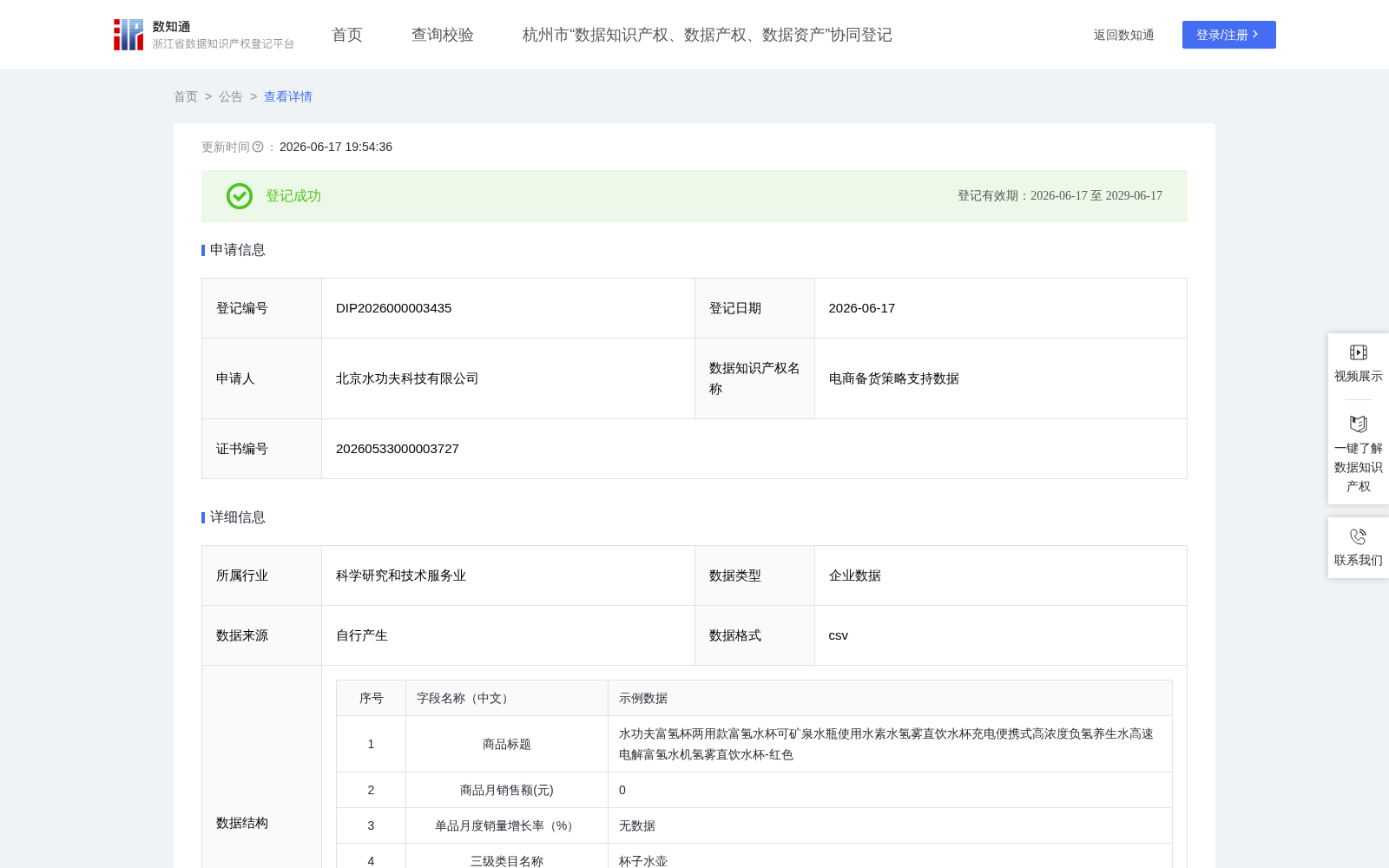The image size is (1389, 868).
Task: Click the 登记成功 status text
Action: tap(293, 196)
